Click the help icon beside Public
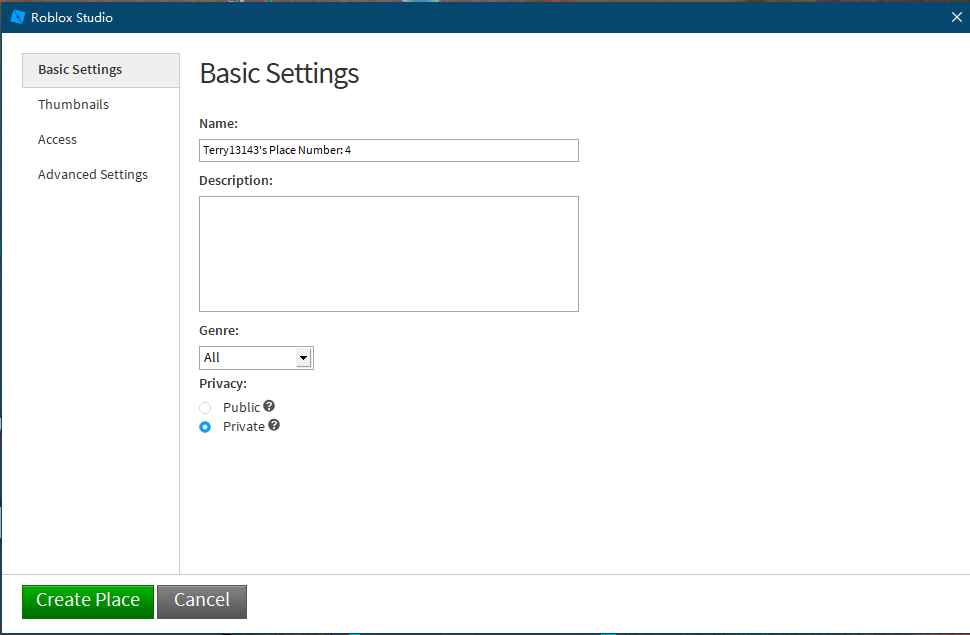This screenshot has height=635, width=970. tap(269, 407)
